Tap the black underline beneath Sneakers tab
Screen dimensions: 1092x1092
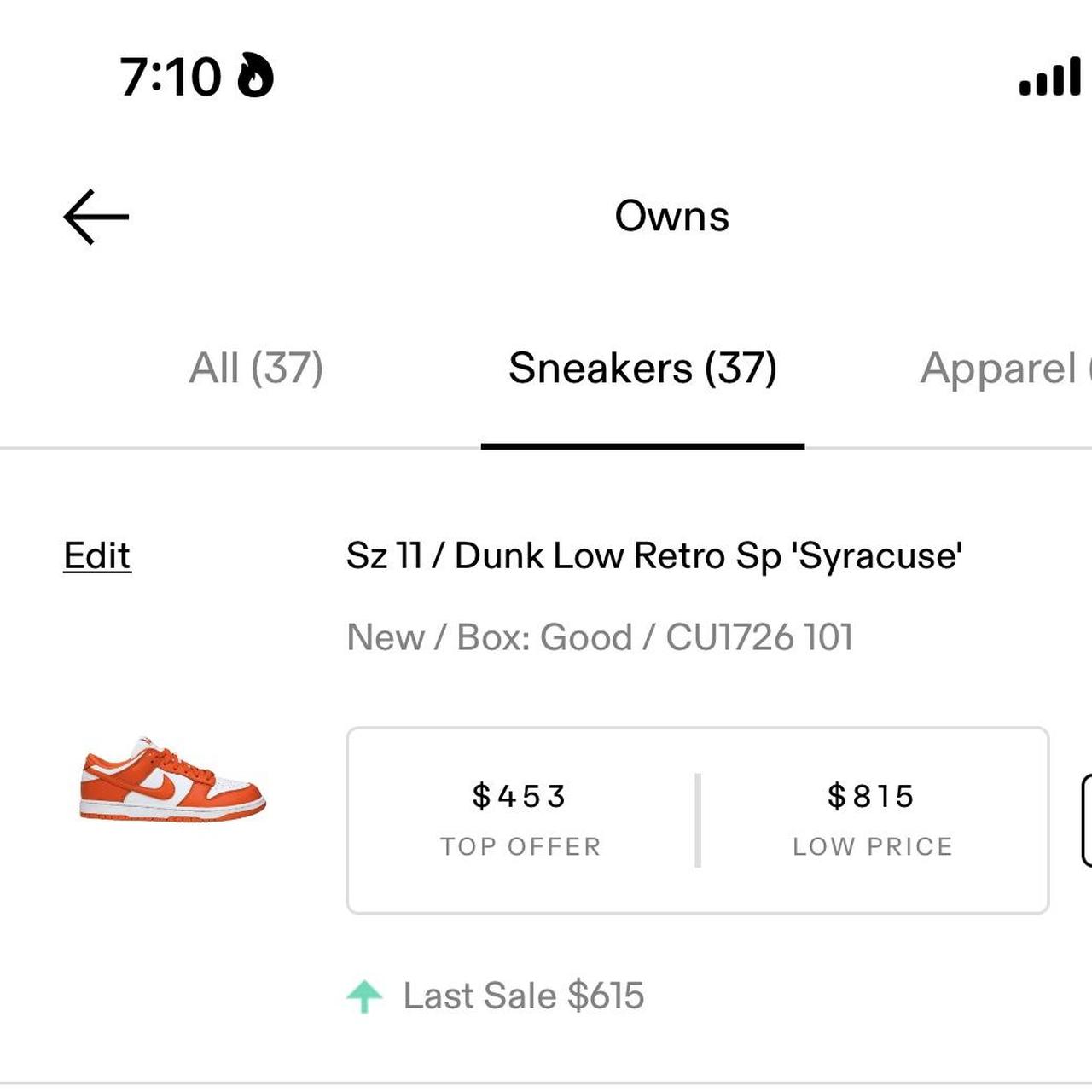[642, 445]
